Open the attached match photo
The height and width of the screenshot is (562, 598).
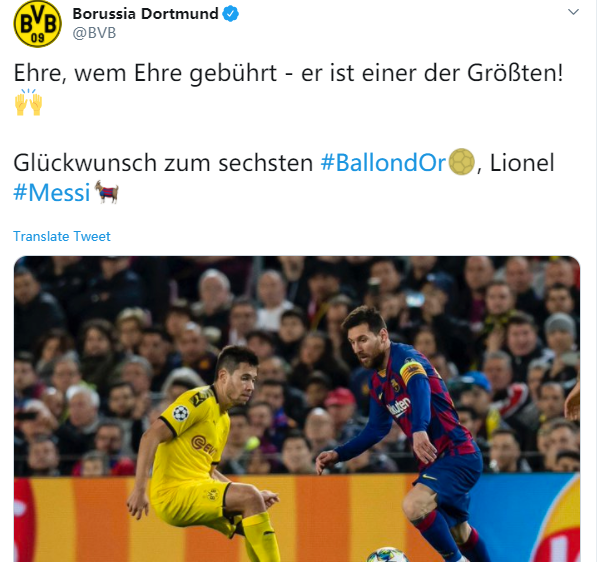(x=297, y=409)
